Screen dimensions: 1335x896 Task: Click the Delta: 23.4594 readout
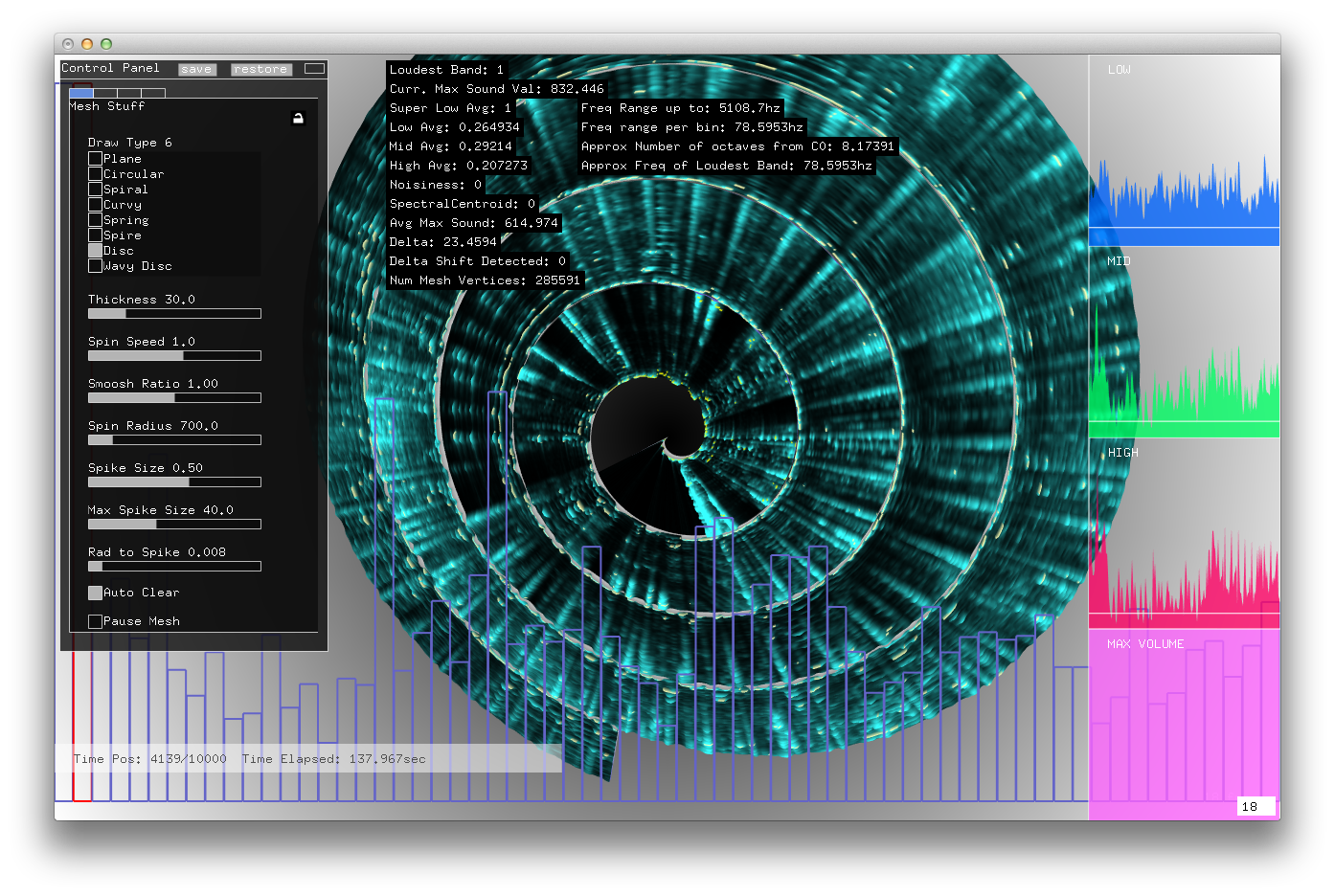pos(443,242)
